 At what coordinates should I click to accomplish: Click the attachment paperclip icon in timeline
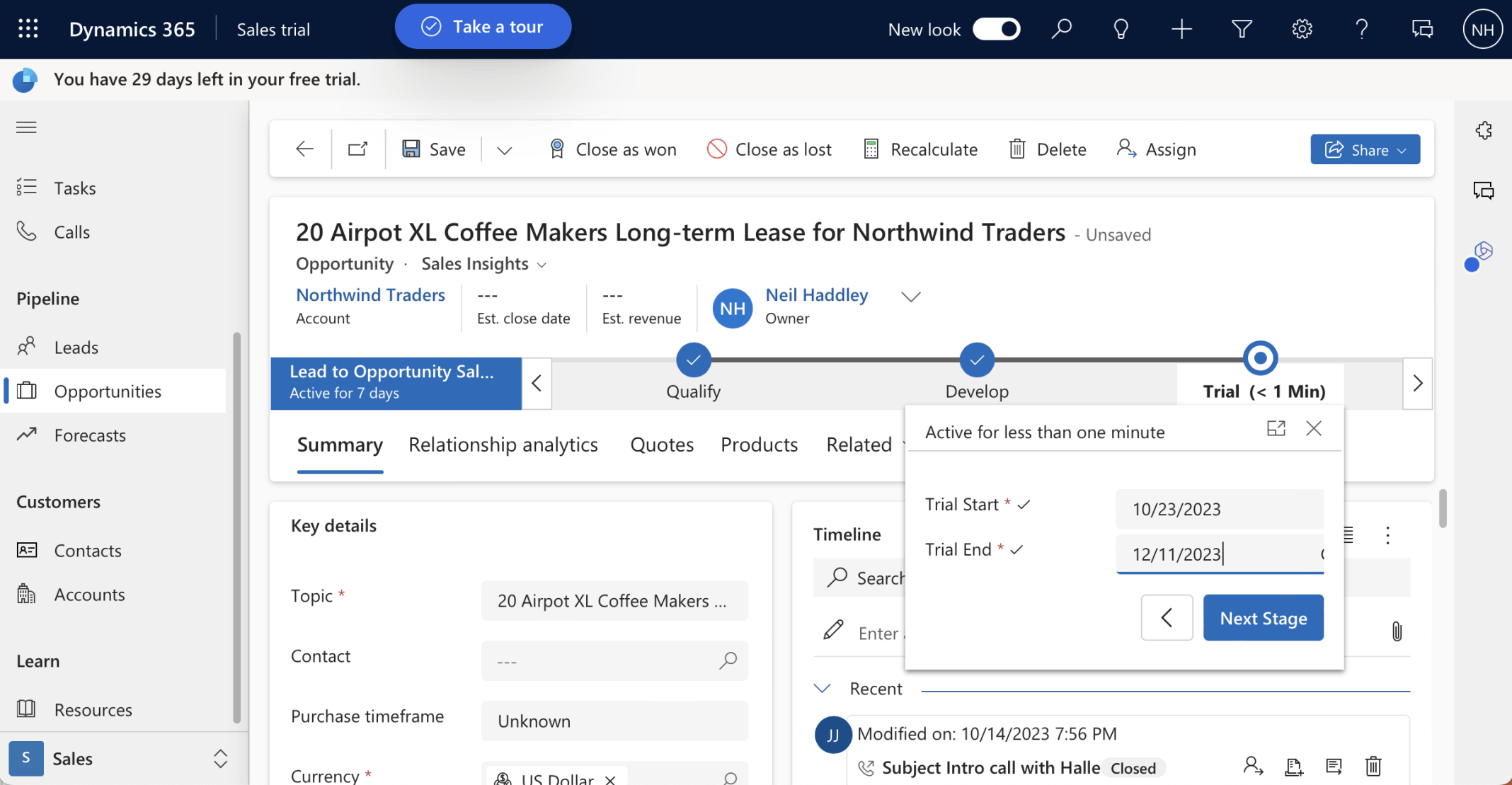pyautogui.click(x=1397, y=631)
